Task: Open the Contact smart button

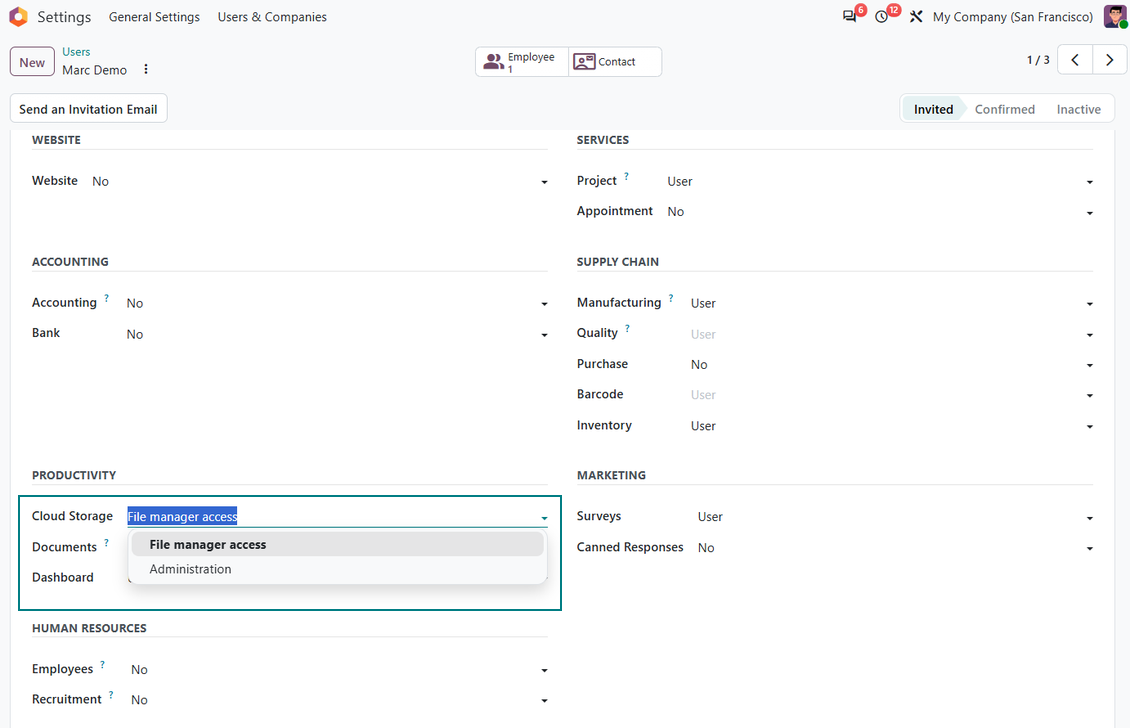Action: pyautogui.click(x=615, y=62)
